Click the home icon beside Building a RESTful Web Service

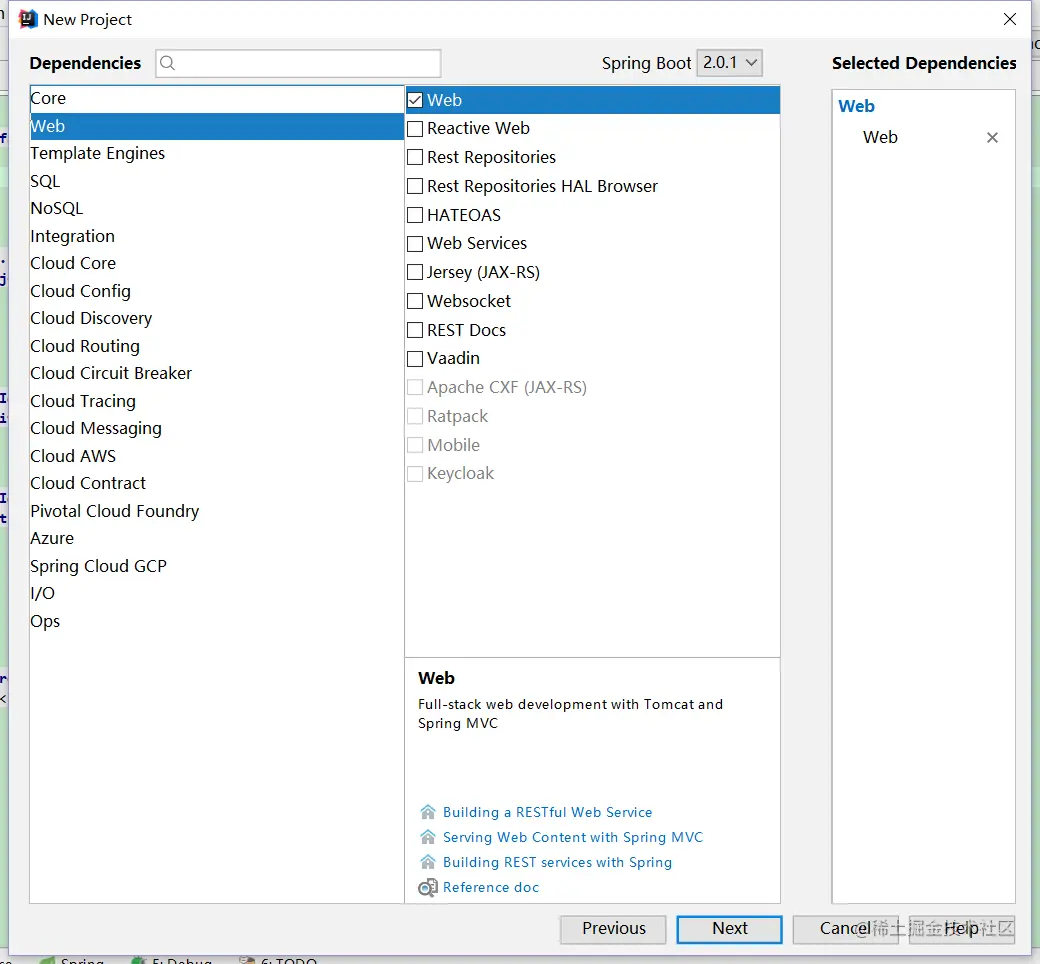(x=428, y=812)
